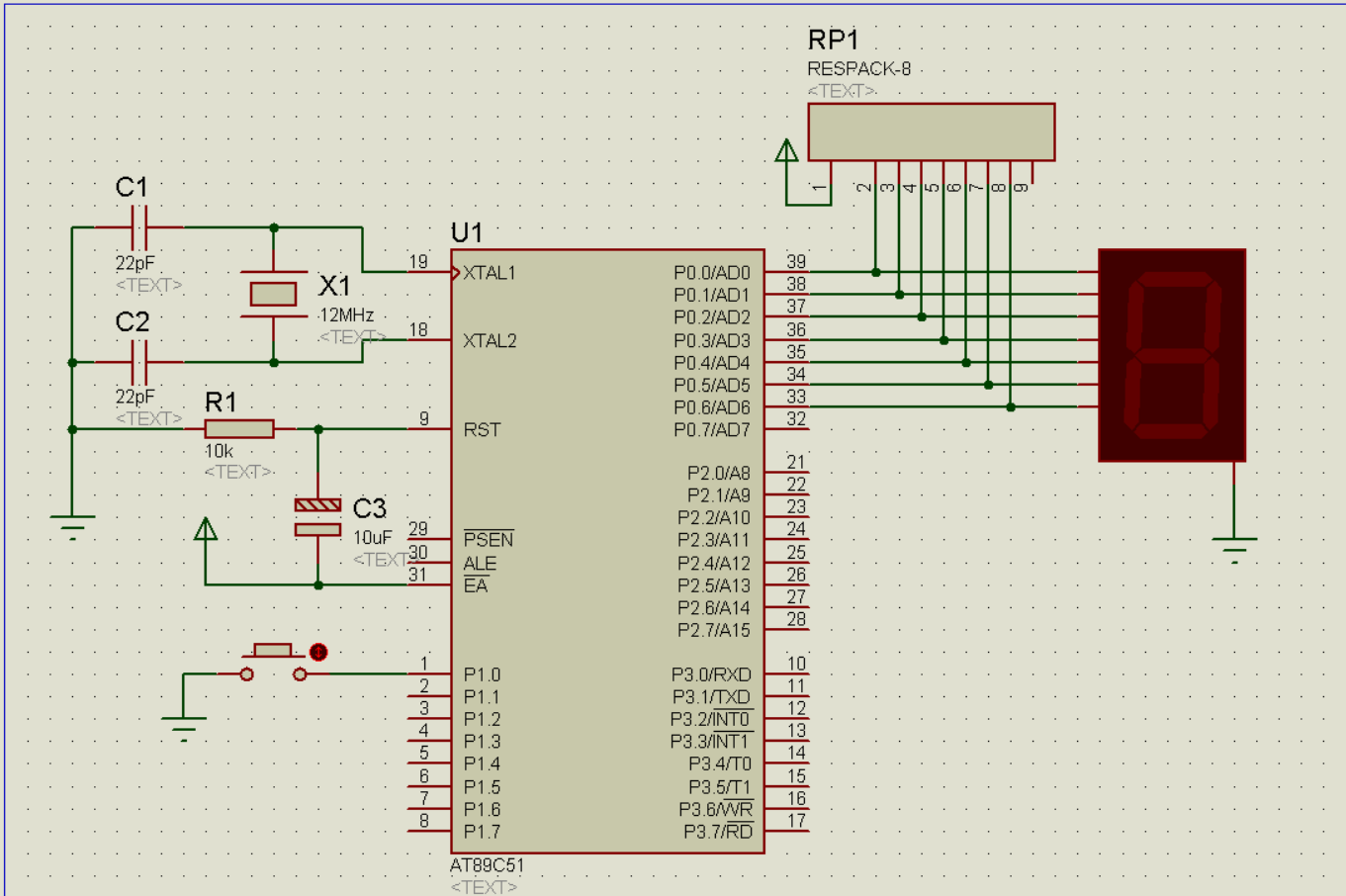Click power terminal arrow next to RP1
The width and height of the screenshot is (1346, 896).
[786, 150]
